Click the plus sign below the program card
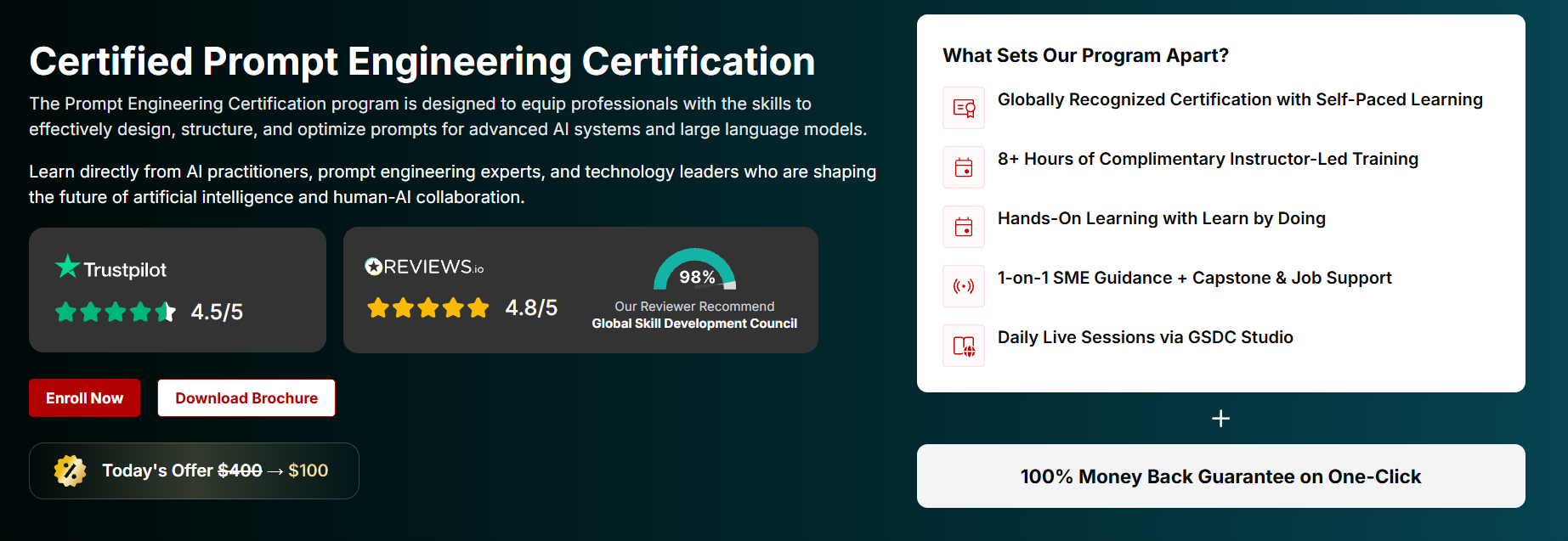 pyautogui.click(x=1220, y=419)
